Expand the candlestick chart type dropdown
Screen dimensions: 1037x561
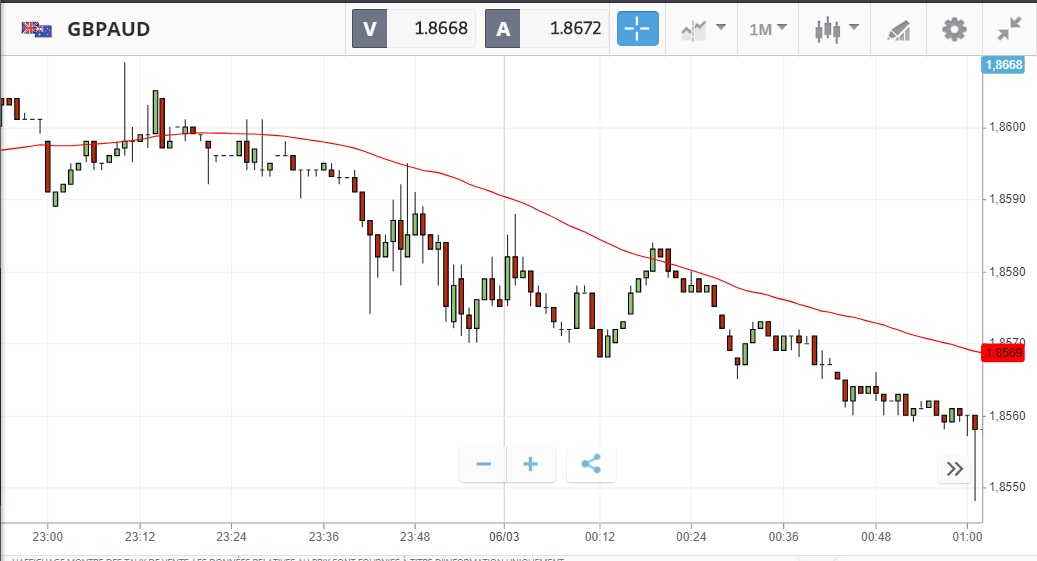coord(837,29)
